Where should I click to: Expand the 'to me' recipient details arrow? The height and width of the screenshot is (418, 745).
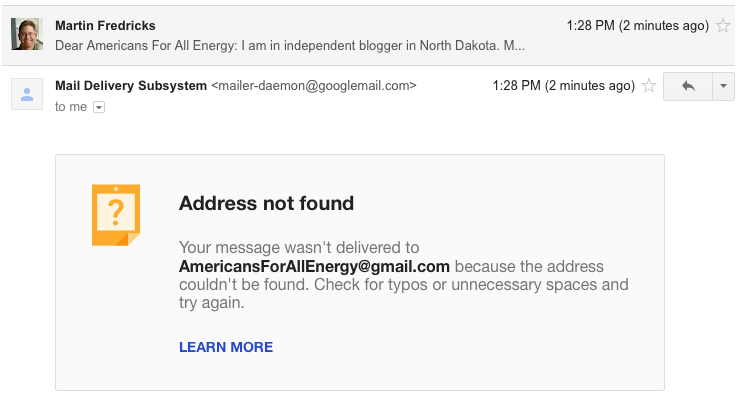[98, 107]
